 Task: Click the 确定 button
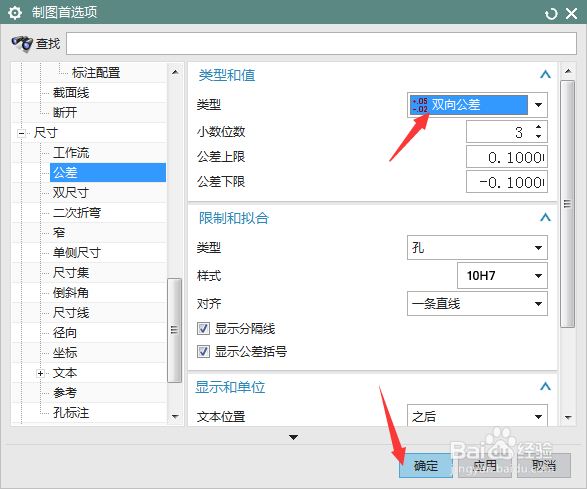click(x=426, y=465)
